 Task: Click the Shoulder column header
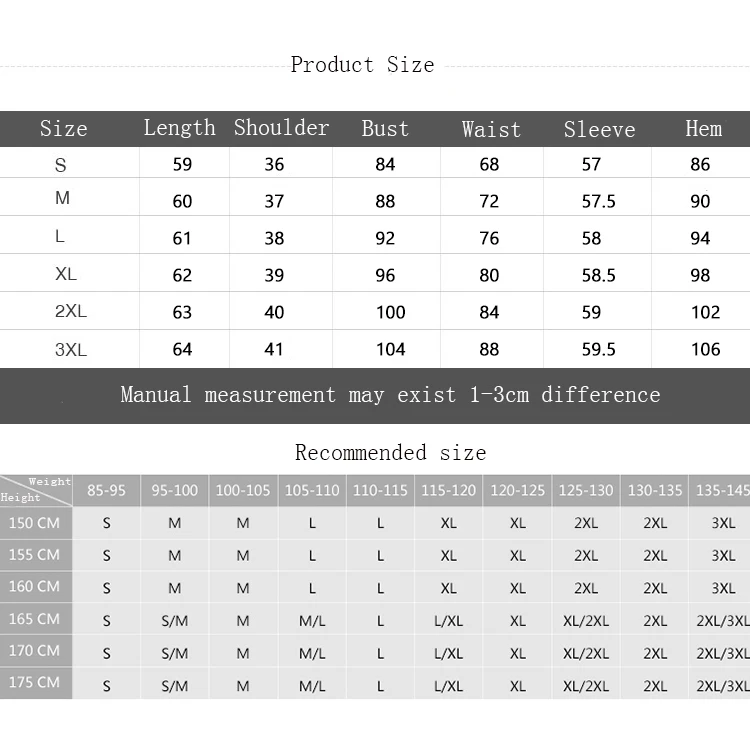[281, 128]
